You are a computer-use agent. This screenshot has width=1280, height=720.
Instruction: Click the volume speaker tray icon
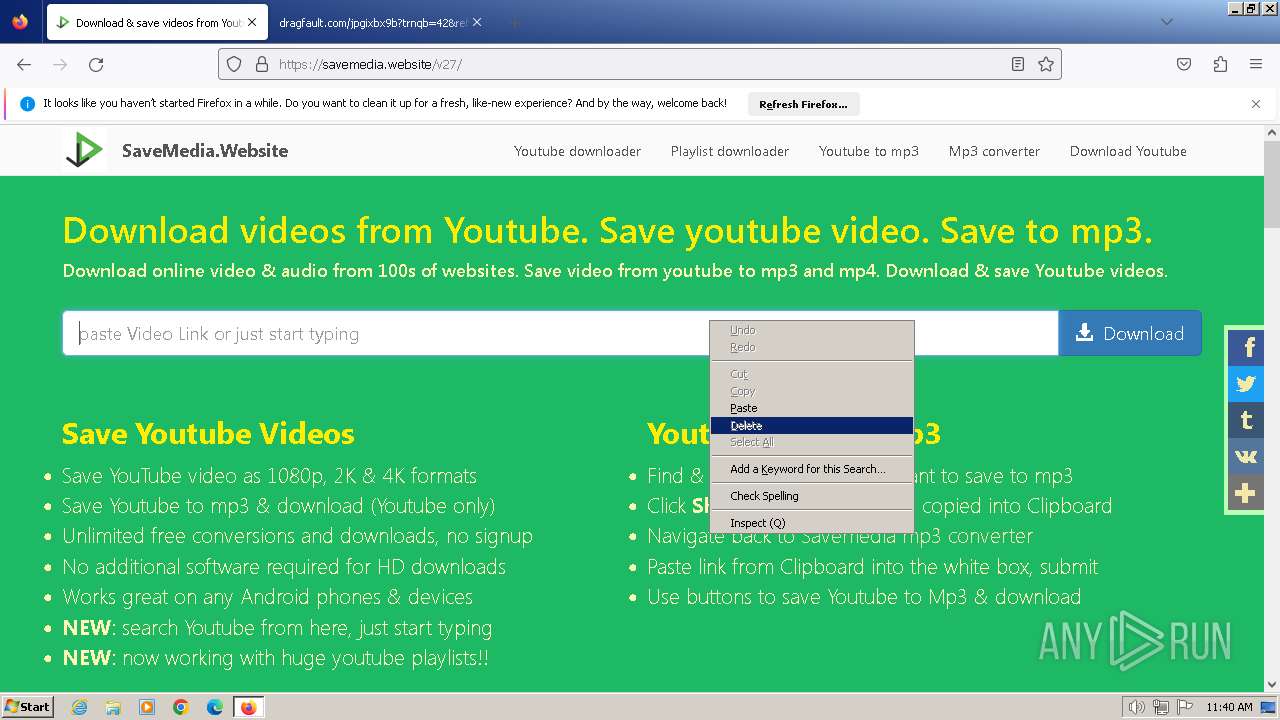click(x=1137, y=707)
